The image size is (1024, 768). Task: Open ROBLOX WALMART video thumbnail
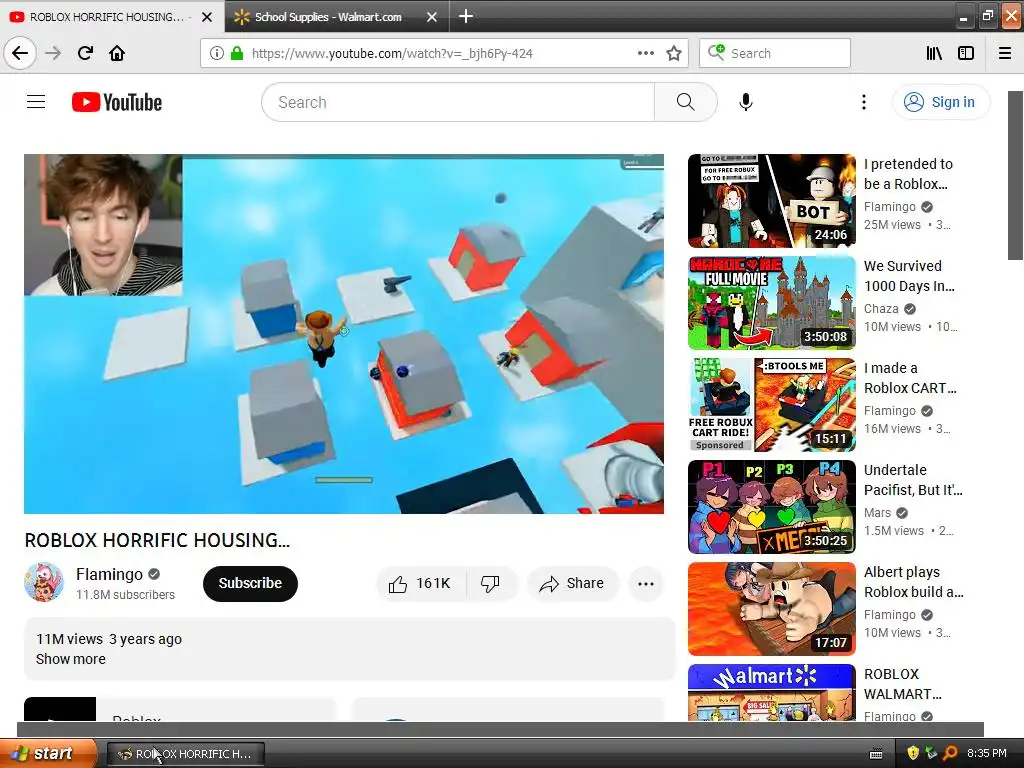tap(772, 692)
